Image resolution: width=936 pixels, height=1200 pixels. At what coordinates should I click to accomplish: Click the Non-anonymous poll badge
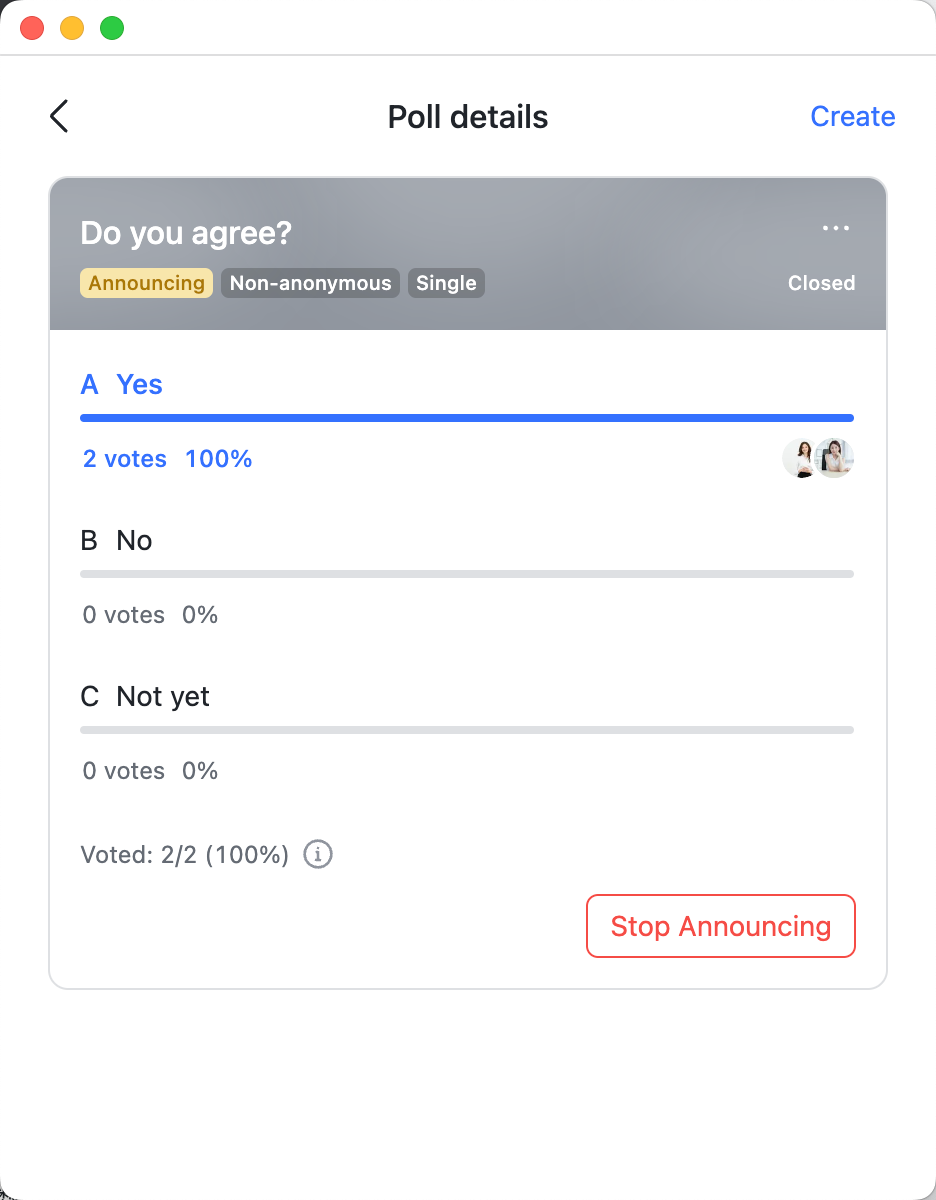(x=310, y=283)
